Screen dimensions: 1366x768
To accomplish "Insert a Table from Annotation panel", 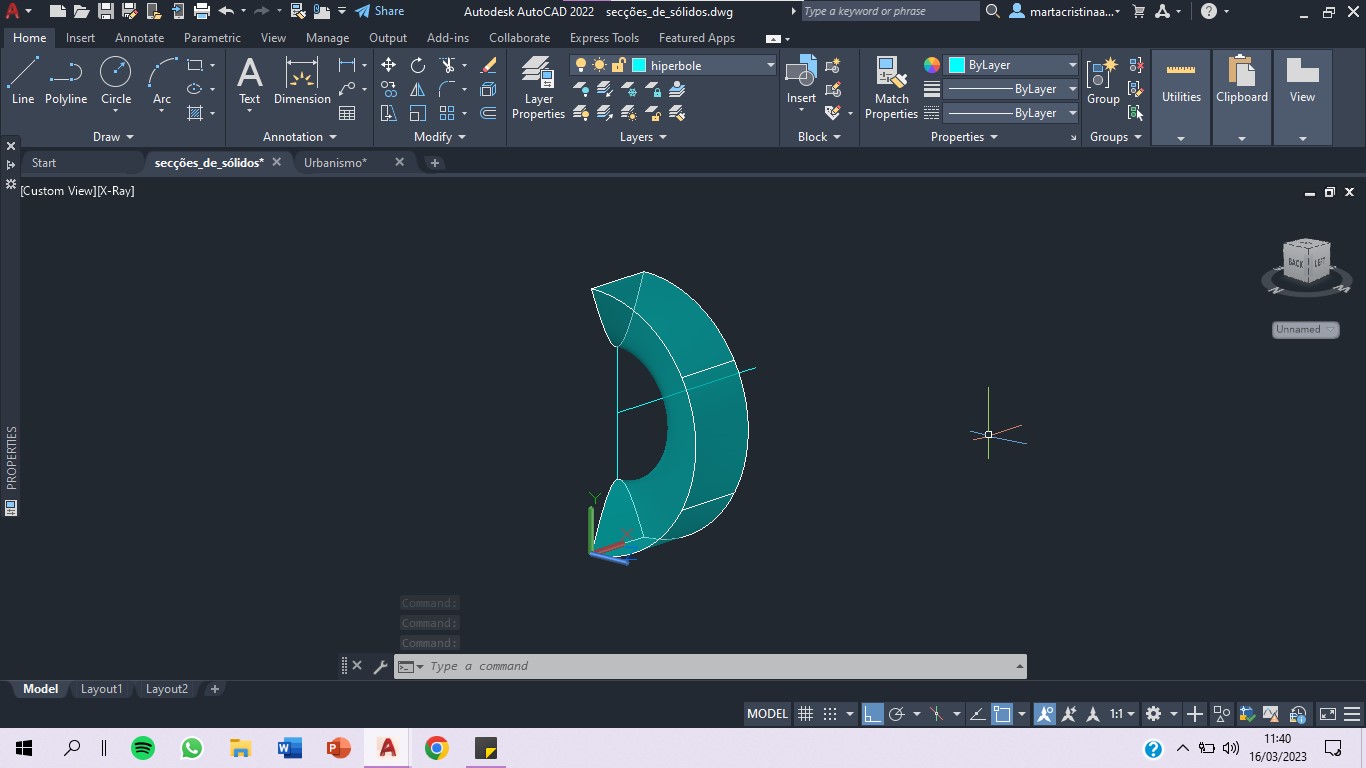I will point(347,113).
